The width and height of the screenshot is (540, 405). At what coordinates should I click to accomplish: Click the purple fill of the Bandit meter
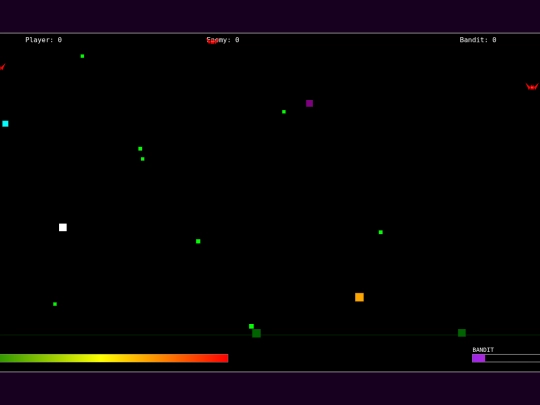pos(478,359)
